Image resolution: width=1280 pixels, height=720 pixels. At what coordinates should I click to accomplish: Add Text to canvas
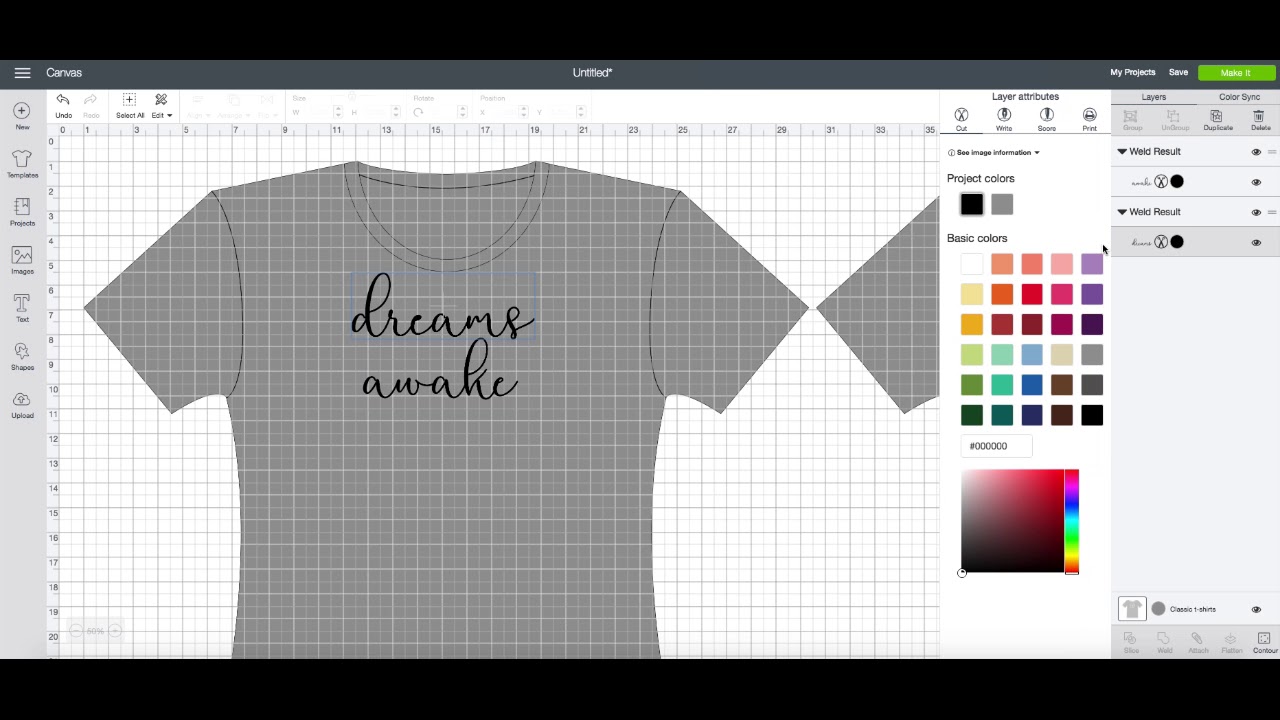point(22,308)
